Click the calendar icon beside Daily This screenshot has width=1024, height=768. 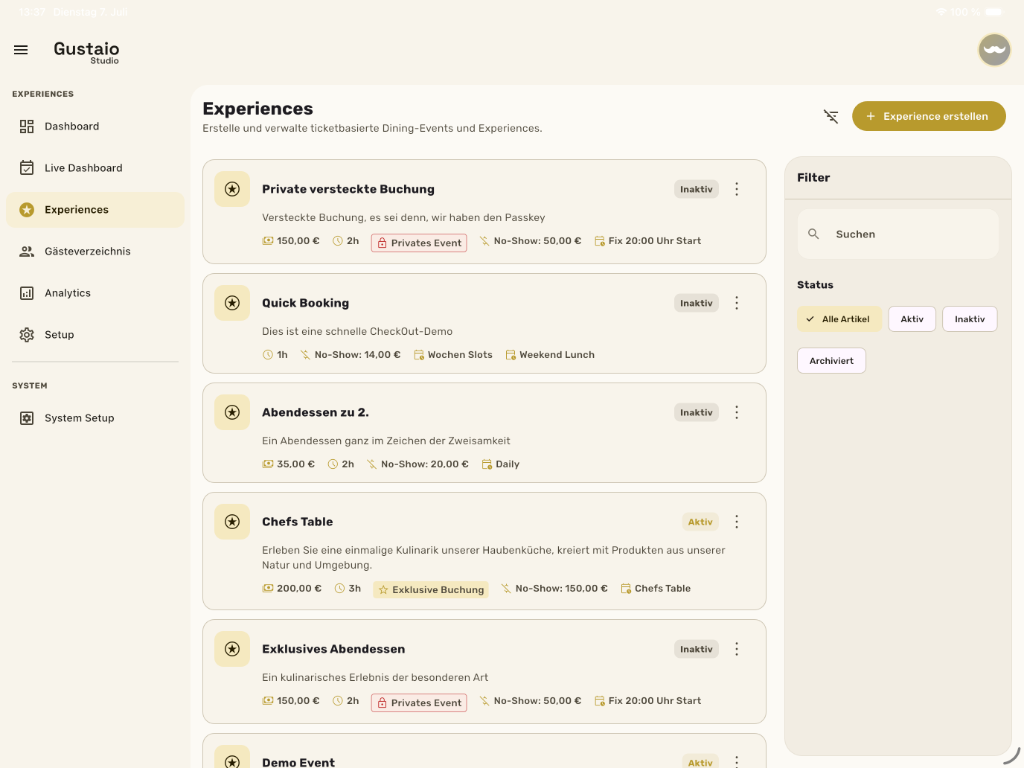[x=487, y=464]
